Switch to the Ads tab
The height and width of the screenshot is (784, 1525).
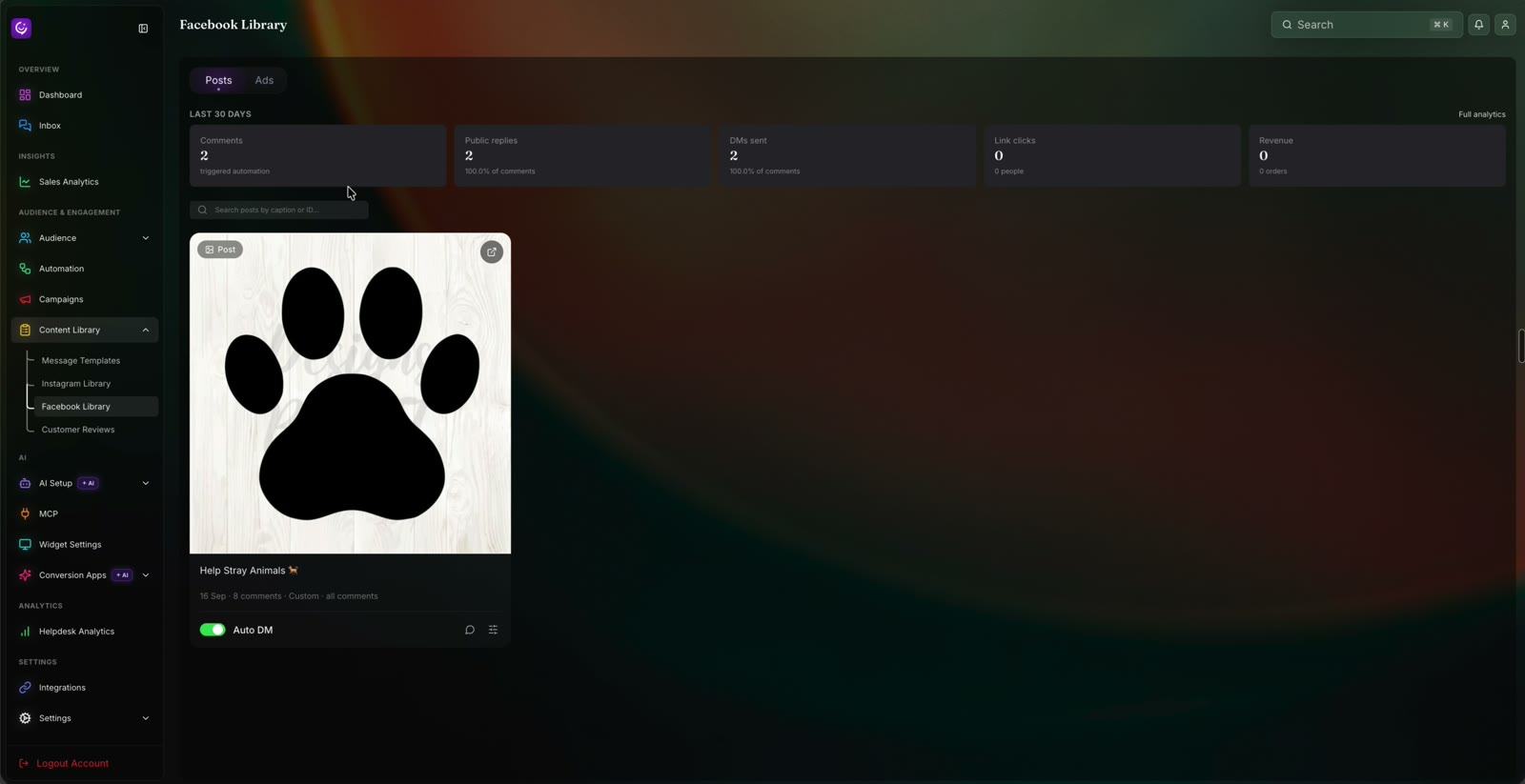pos(264,80)
